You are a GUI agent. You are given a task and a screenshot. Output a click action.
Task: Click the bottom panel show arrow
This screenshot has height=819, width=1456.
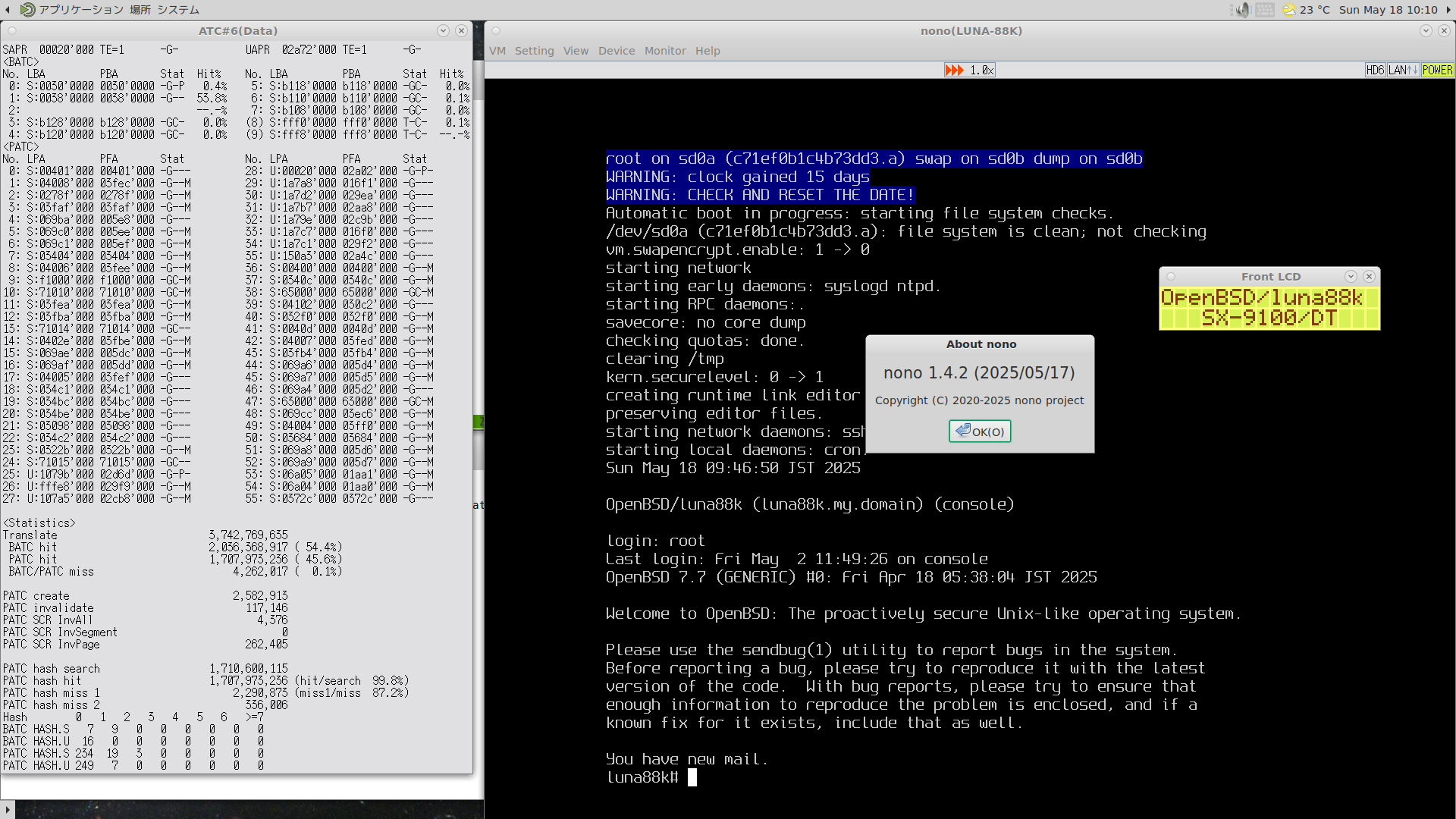point(8,810)
